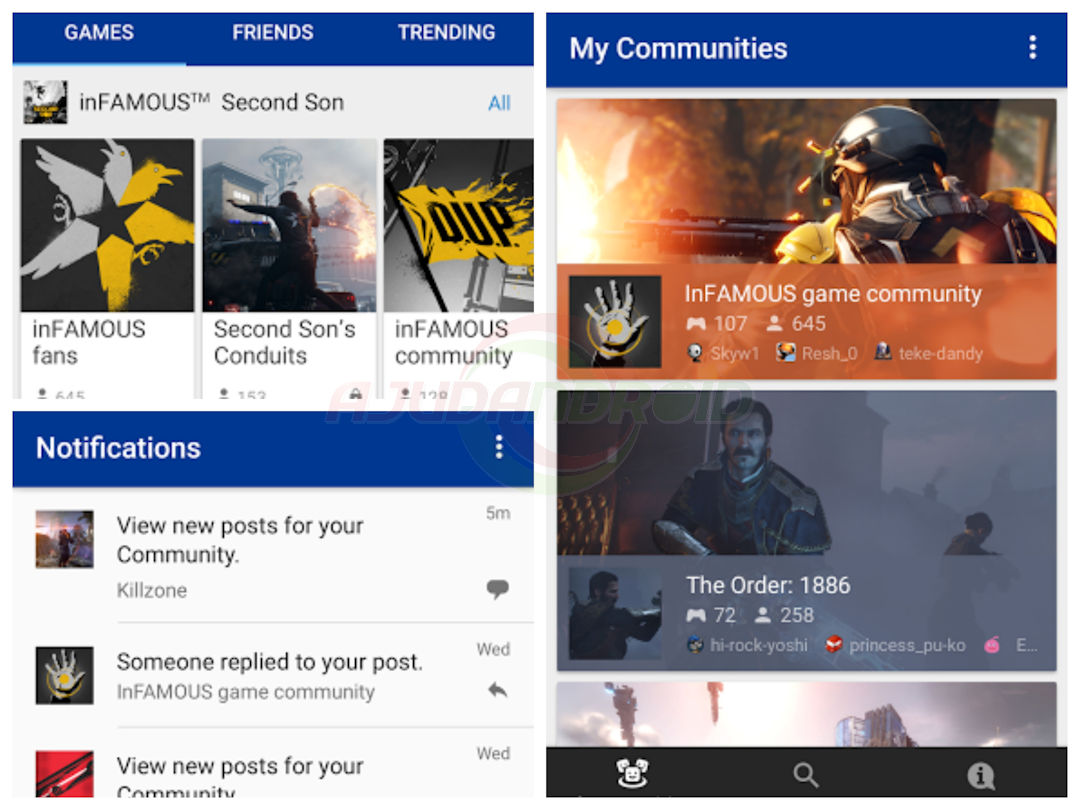Open Notifications overflow menu
This screenshot has height=810, width=1080.
pos(499,448)
